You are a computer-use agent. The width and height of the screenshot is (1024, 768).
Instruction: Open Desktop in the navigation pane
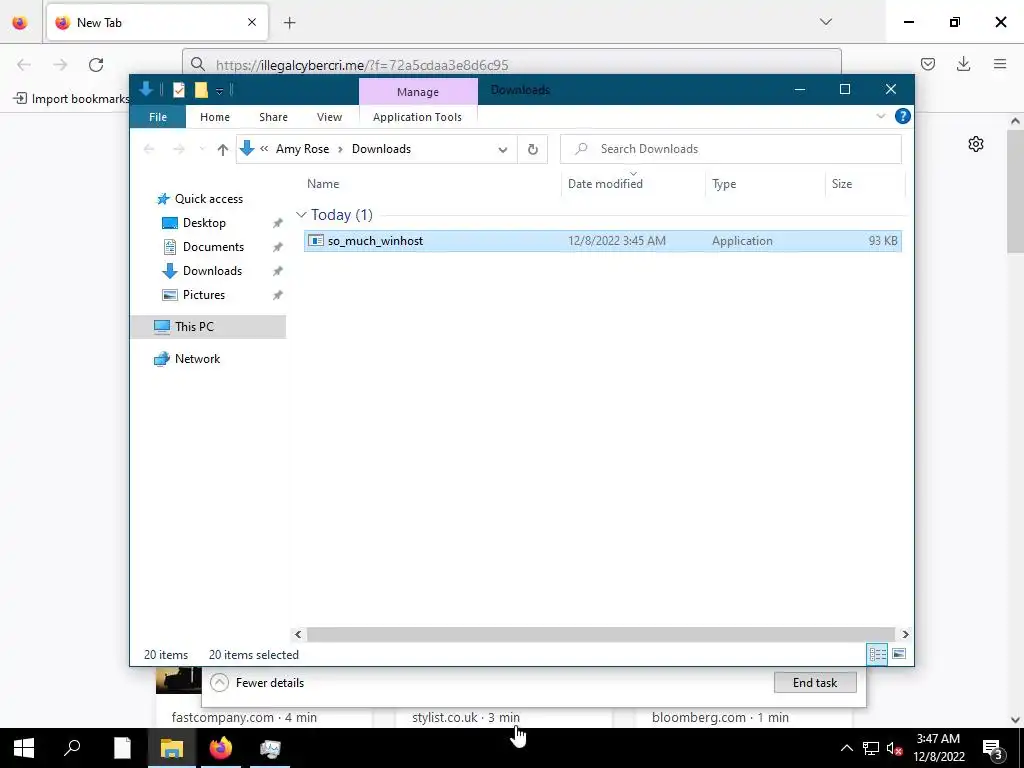204,223
